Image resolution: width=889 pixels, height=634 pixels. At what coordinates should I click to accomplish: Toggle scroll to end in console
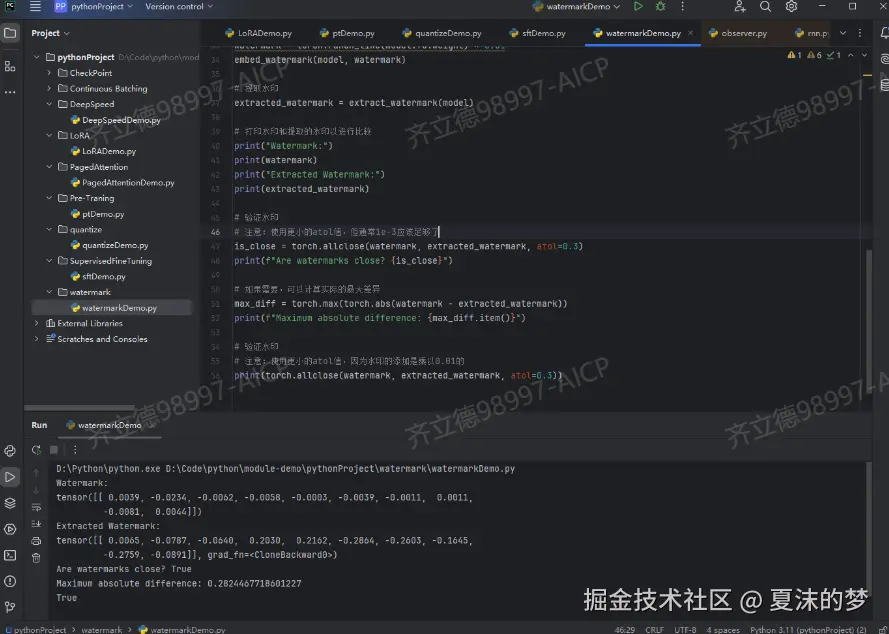click(x=36, y=524)
